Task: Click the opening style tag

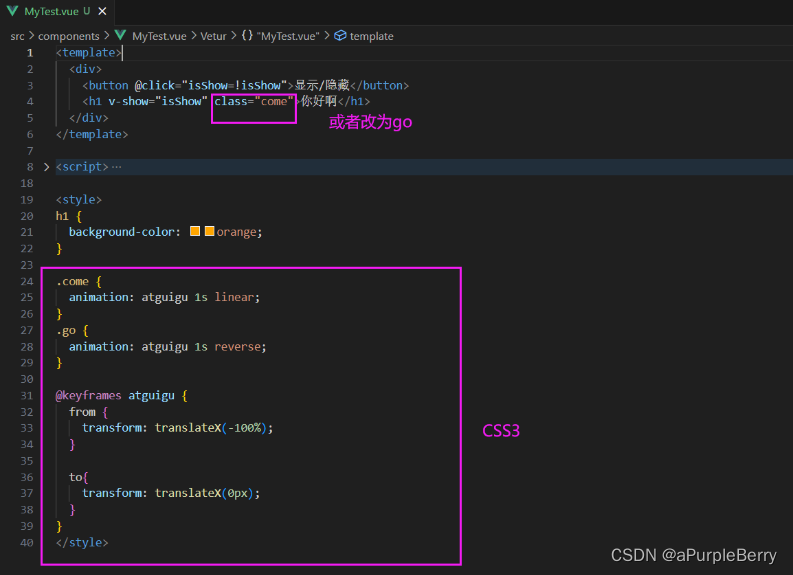Action: point(79,200)
